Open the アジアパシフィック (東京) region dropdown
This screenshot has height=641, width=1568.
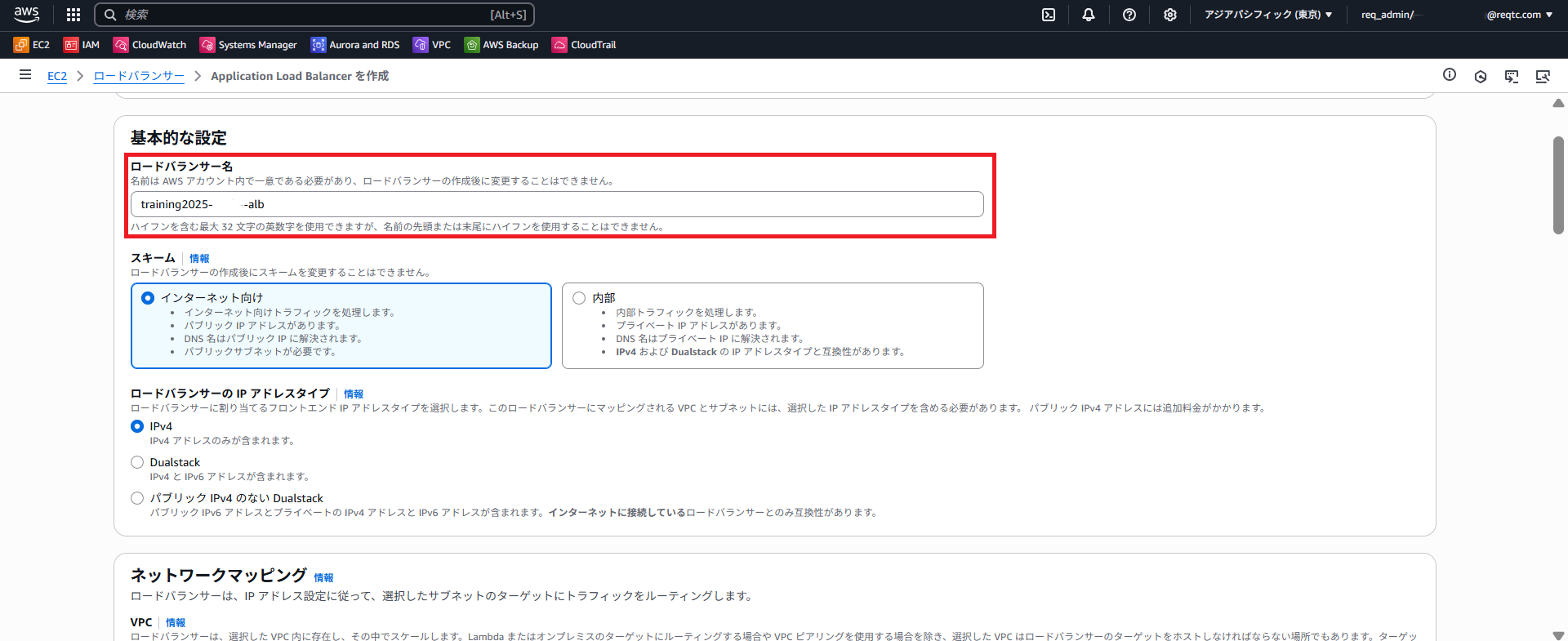(1268, 15)
